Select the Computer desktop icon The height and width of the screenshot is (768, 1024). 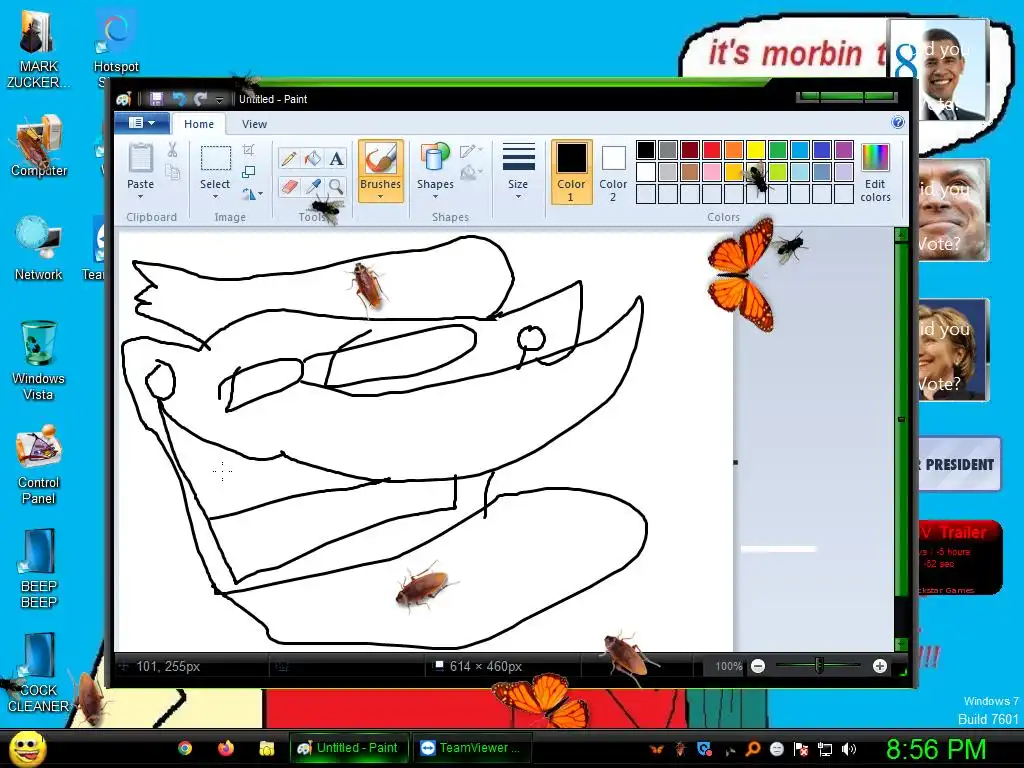click(x=39, y=146)
